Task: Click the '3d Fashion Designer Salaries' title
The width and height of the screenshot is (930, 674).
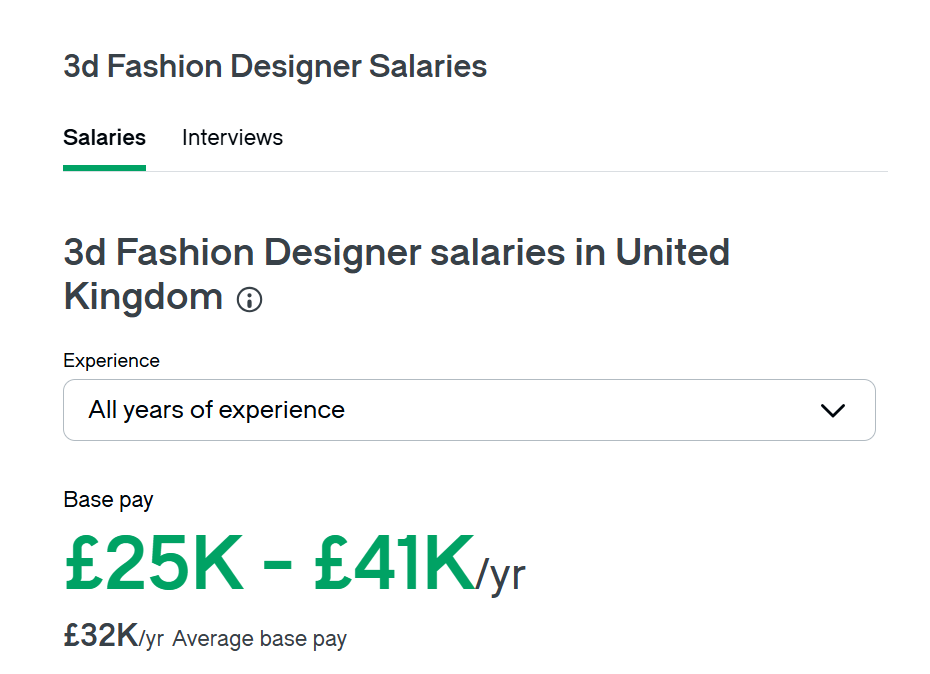Action: 275,66
